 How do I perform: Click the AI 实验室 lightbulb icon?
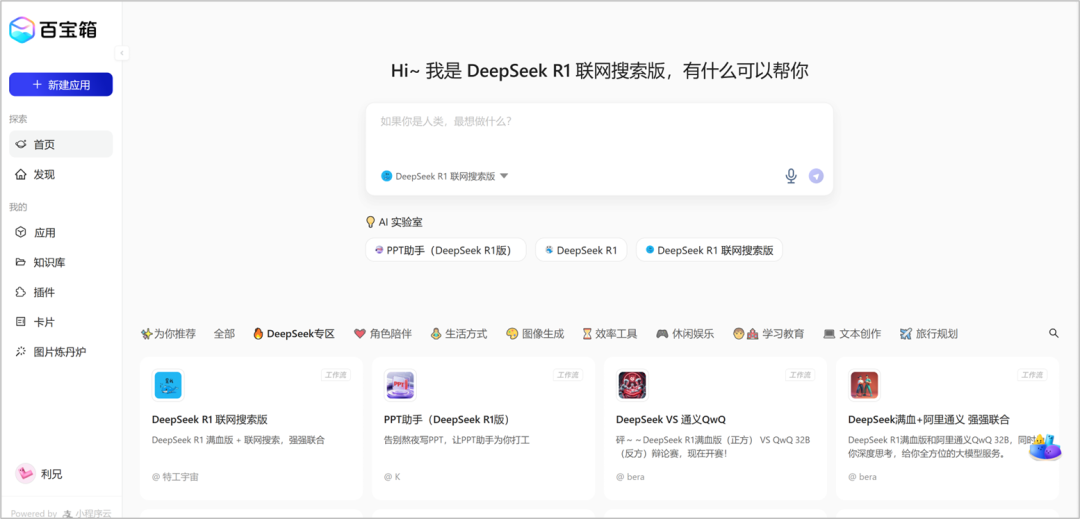pyautogui.click(x=371, y=222)
